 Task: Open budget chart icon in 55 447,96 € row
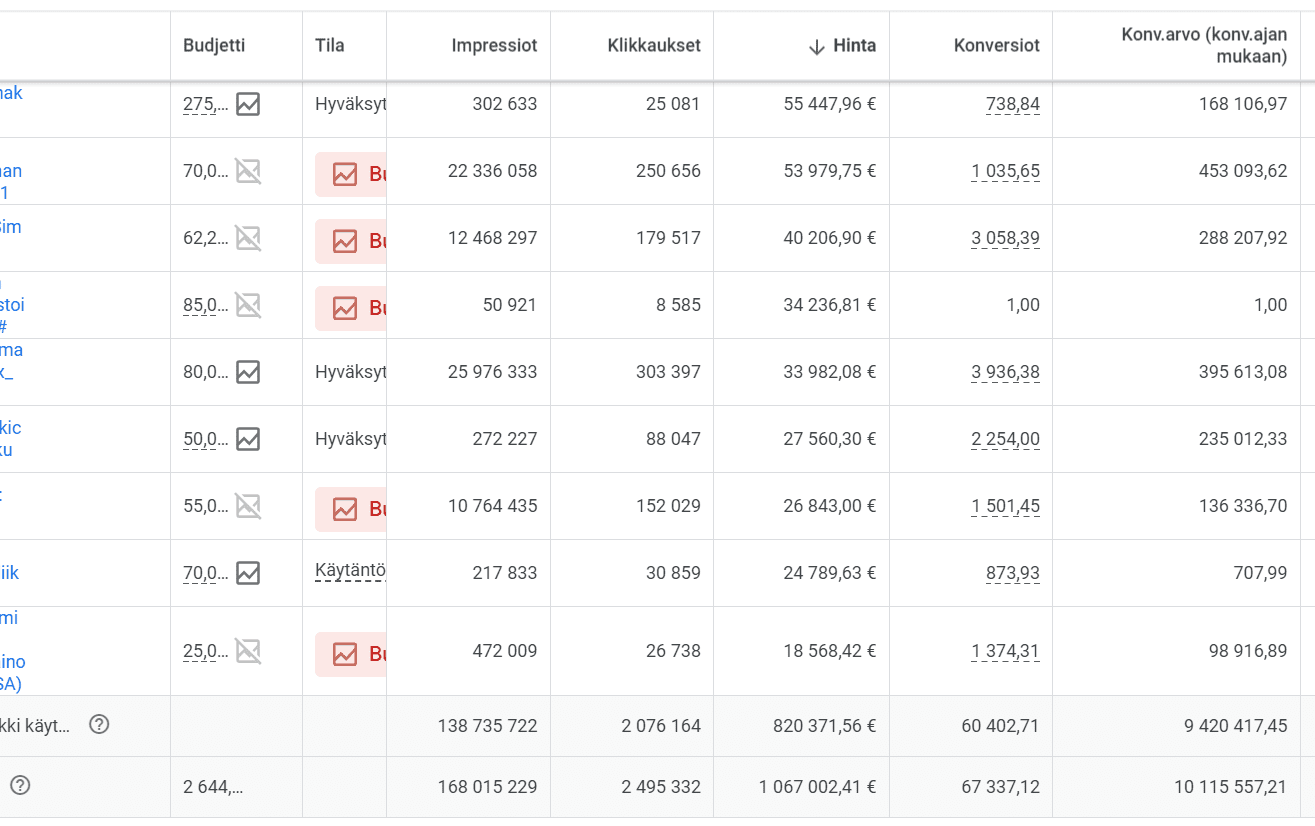248,104
